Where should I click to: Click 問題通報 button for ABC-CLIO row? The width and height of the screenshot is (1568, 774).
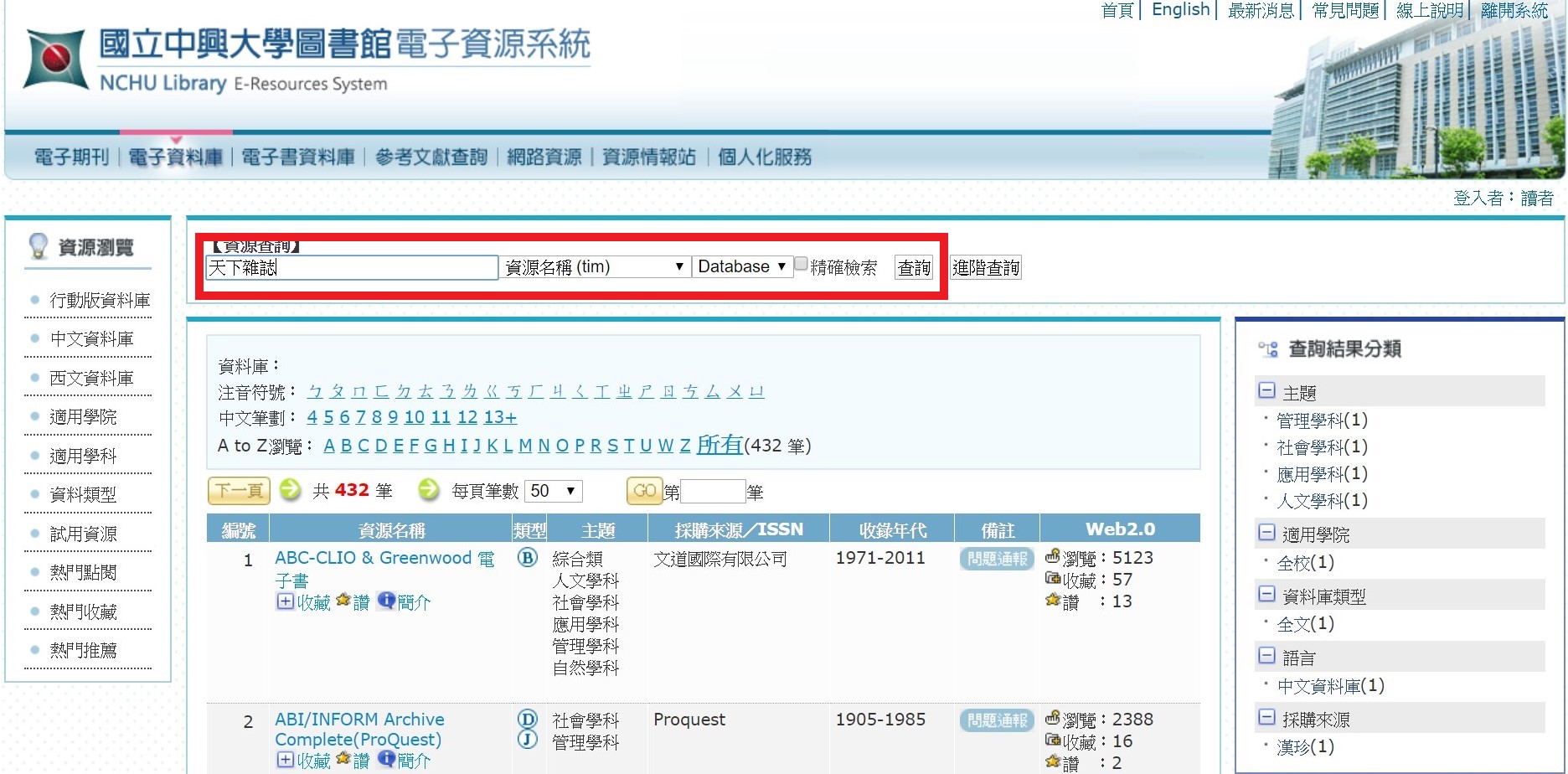point(997,559)
